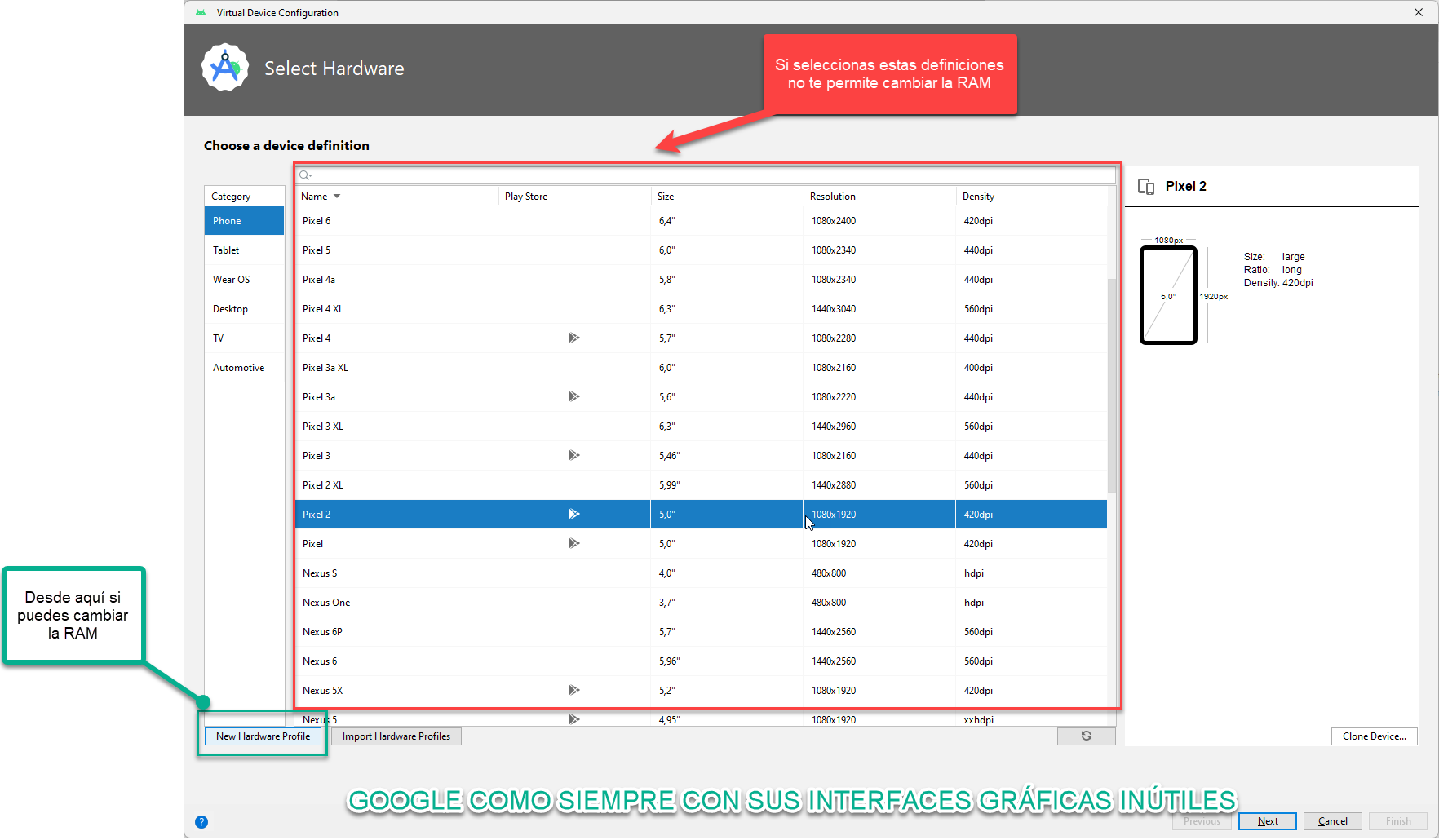
Task: Click the Play Store icon in Pixel 2 row
Action: click(574, 514)
